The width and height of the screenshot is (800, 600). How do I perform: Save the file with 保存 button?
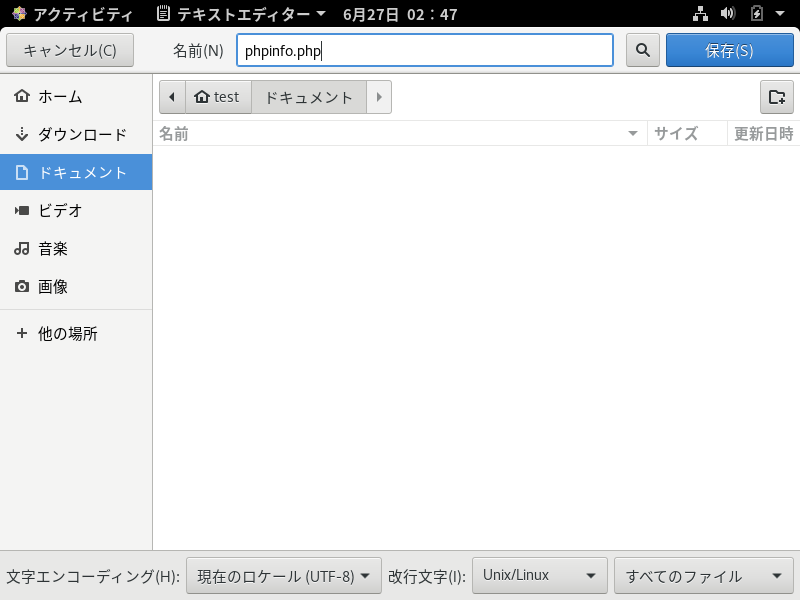coord(729,50)
